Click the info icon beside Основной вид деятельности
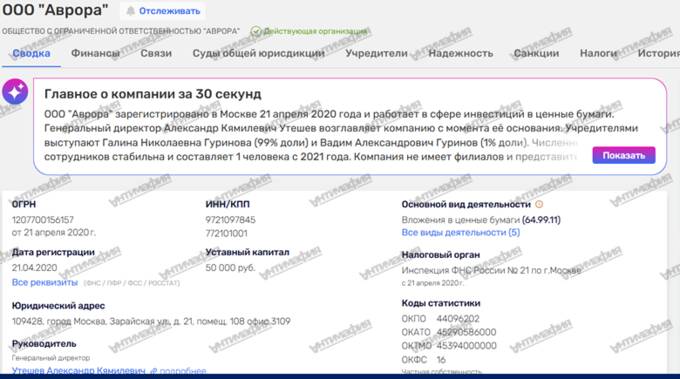680x379 pixels. click(539, 204)
